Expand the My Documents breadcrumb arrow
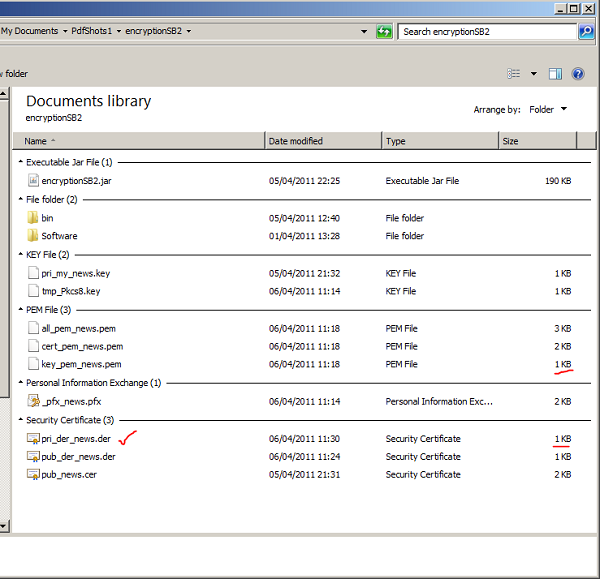The height and width of the screenshot is (579, 600). (65, 31)
